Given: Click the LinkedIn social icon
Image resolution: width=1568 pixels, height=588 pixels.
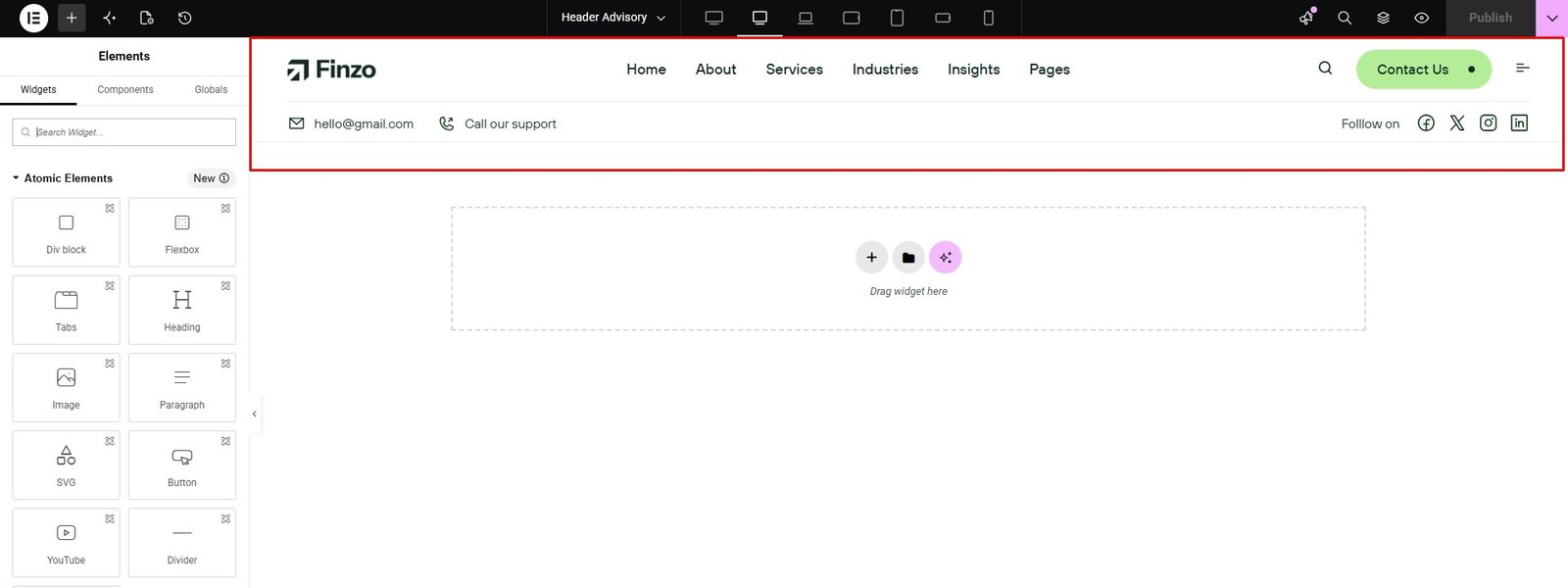Looking at the screenshot, I should click(1519, 122).
